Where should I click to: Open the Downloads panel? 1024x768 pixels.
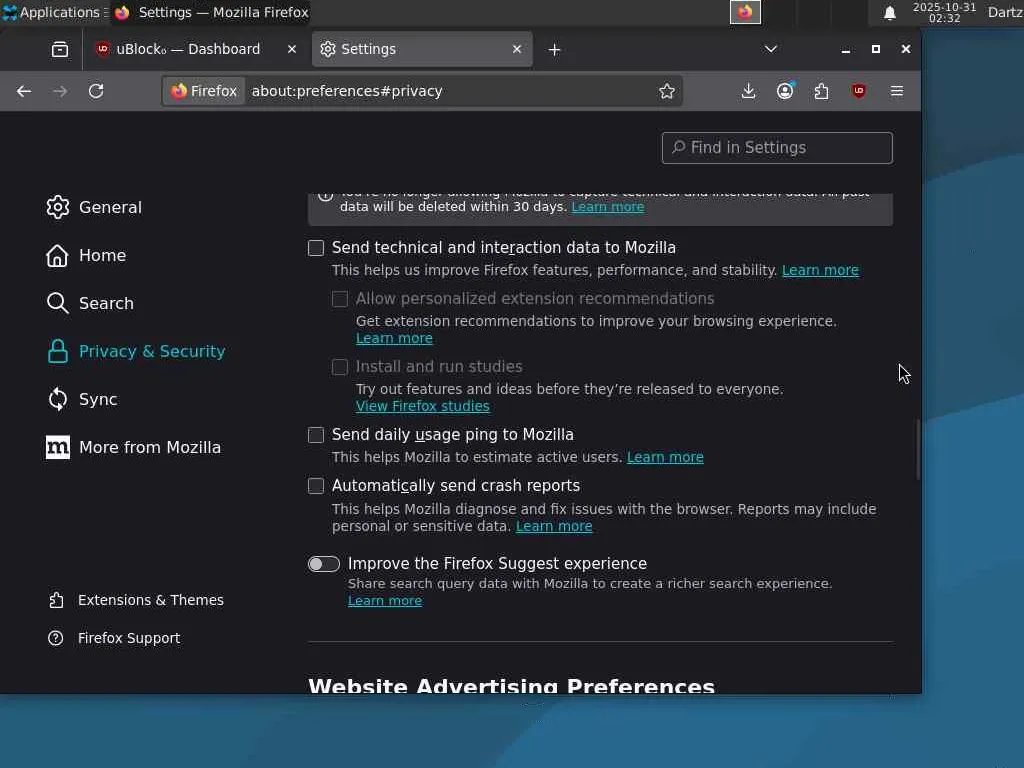point(748,91)
